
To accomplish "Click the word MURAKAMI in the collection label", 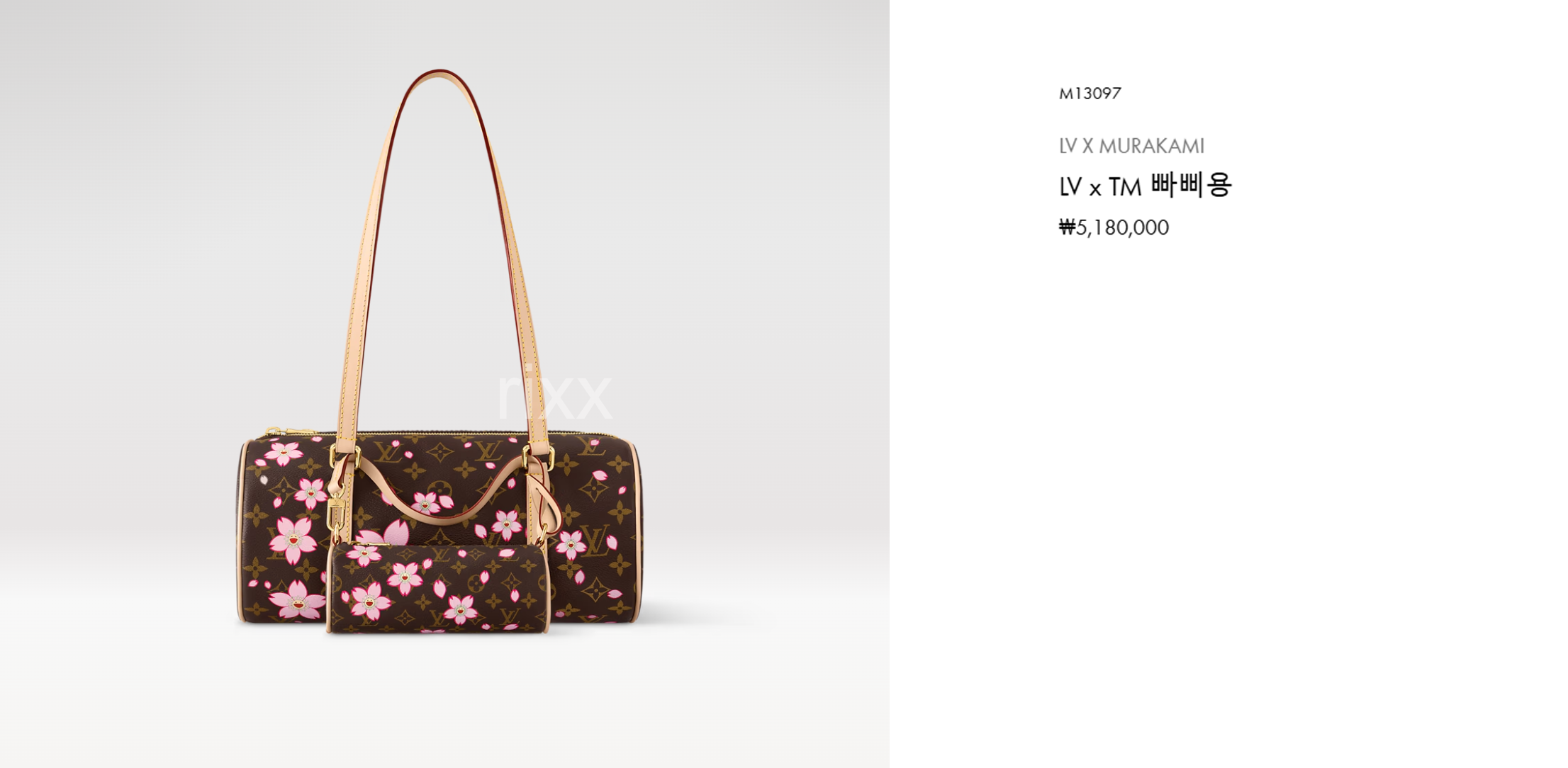I will point(1152,146).
